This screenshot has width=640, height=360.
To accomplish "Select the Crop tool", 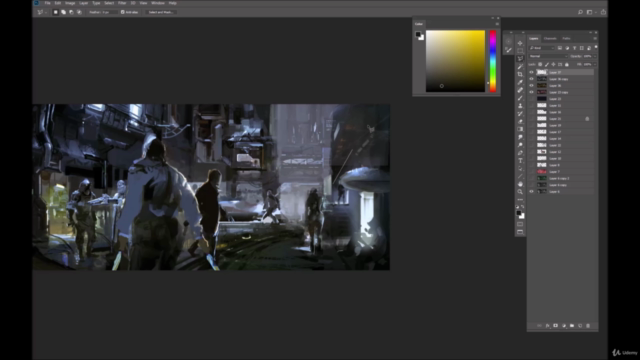I will (520, 74).
